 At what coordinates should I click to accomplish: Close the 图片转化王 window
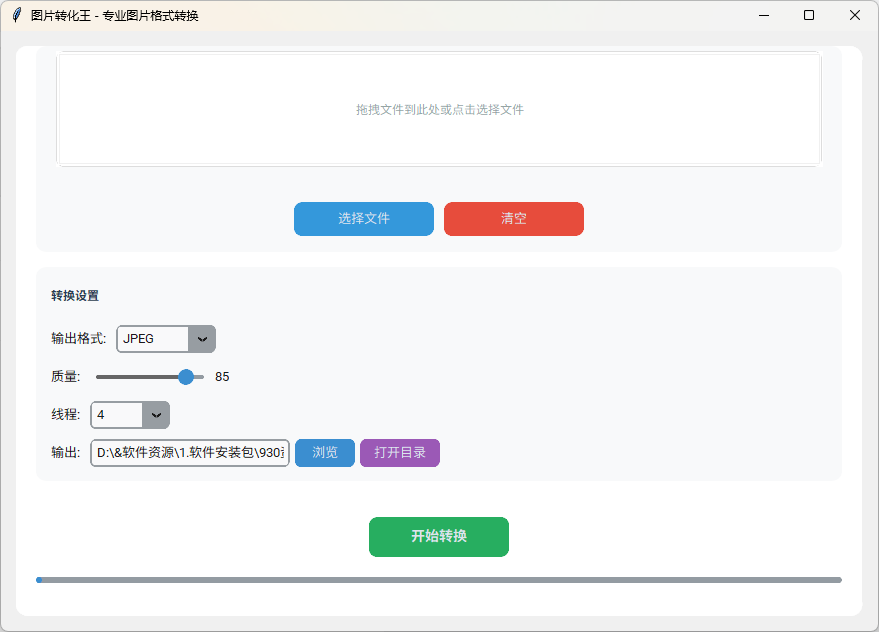coord(855,15)
